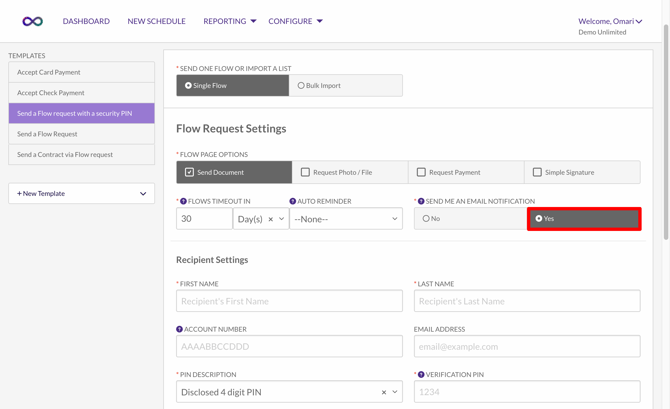The height and width of the screenshot is (409, 670).
Task: Click help icon beside Flows Timeout In
Action: (183, 201)
